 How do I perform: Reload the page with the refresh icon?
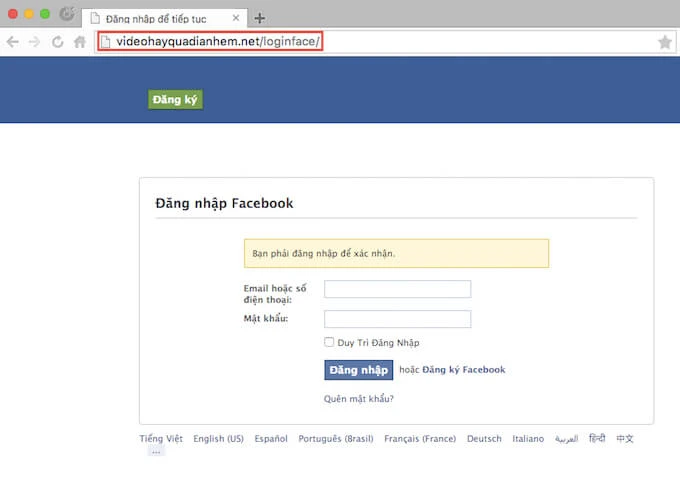[58, 42]
